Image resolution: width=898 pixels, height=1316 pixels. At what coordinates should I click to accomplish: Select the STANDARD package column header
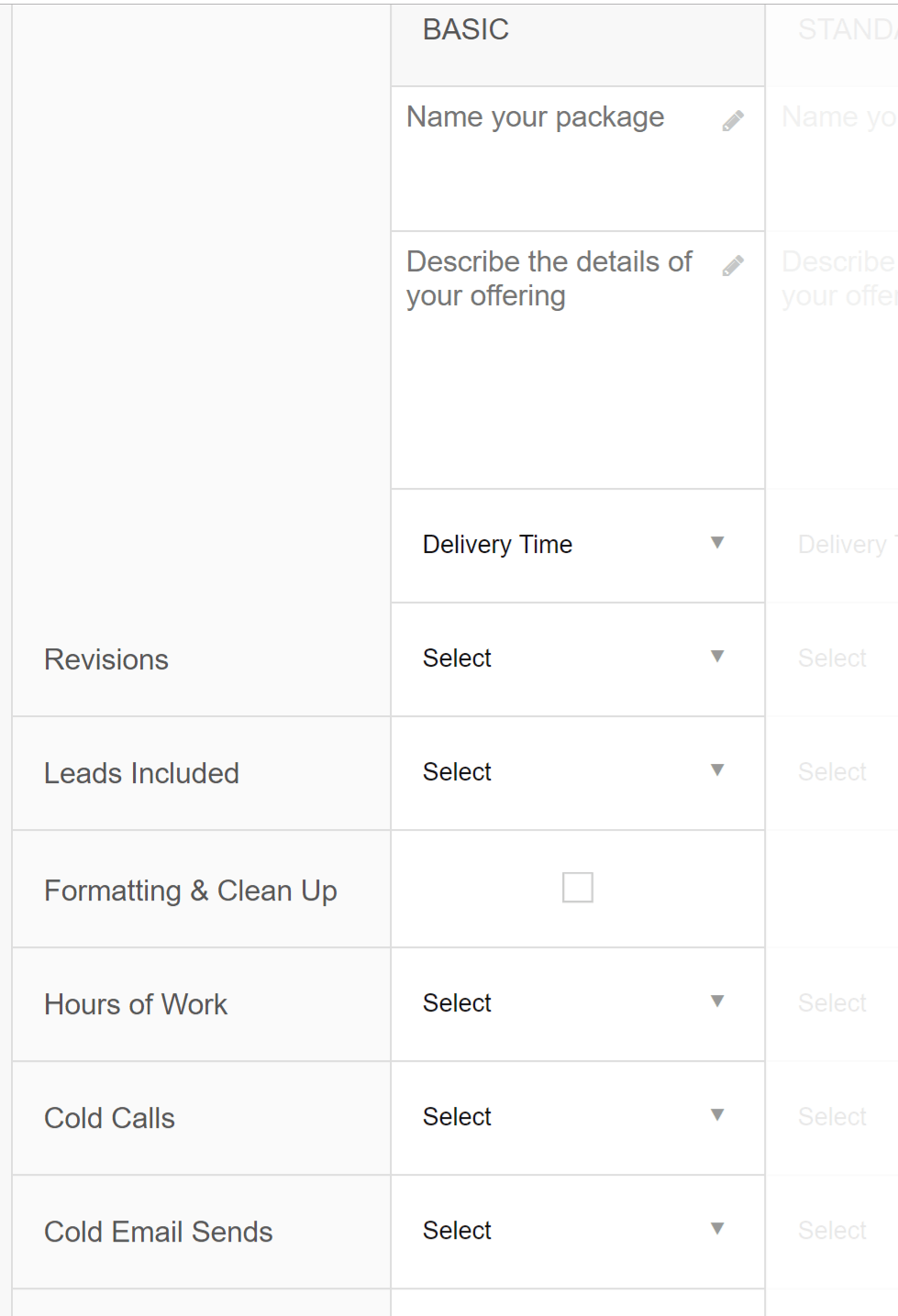point(837,29)
